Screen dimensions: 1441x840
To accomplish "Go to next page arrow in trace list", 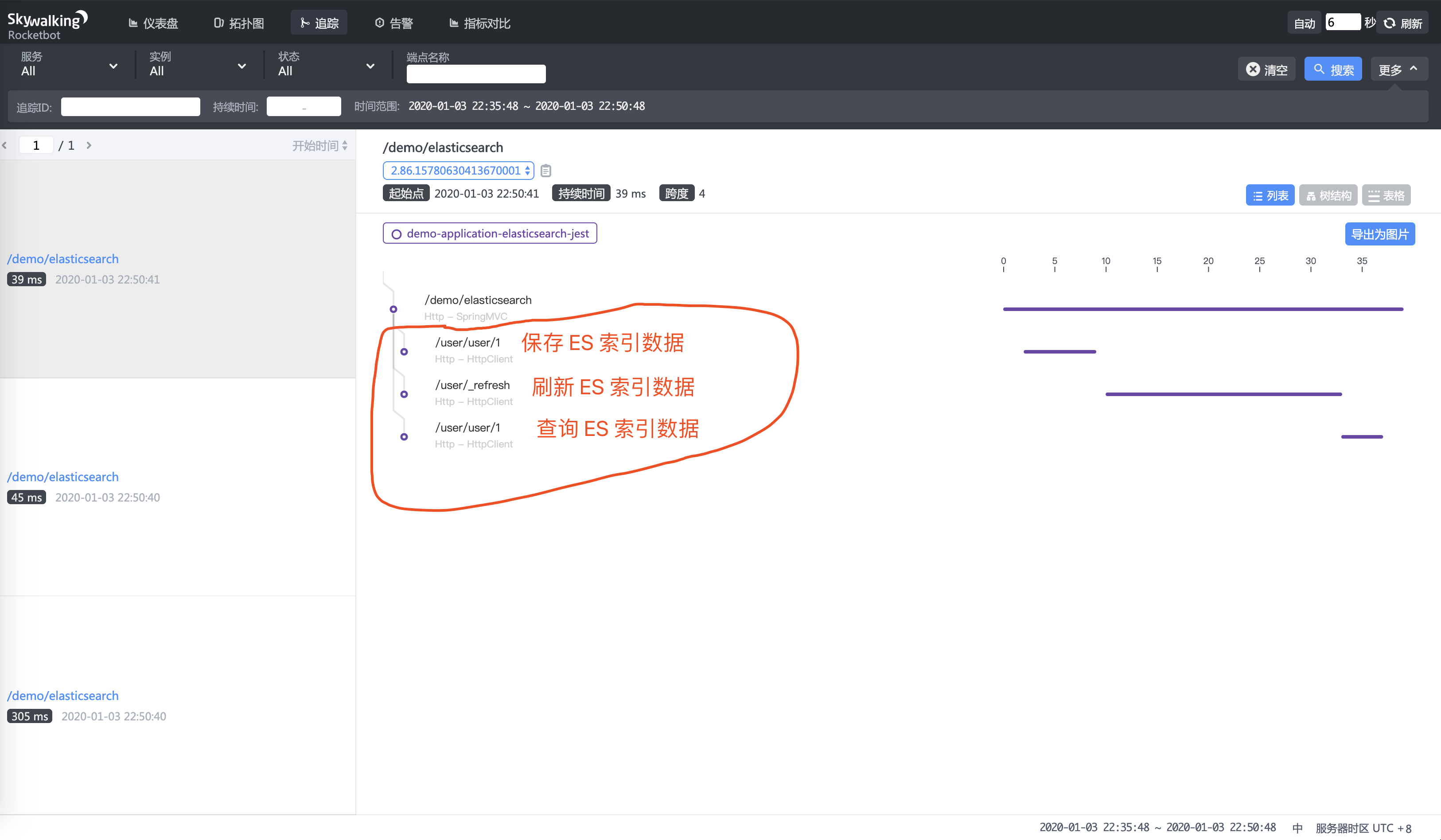I will point(89,145).
